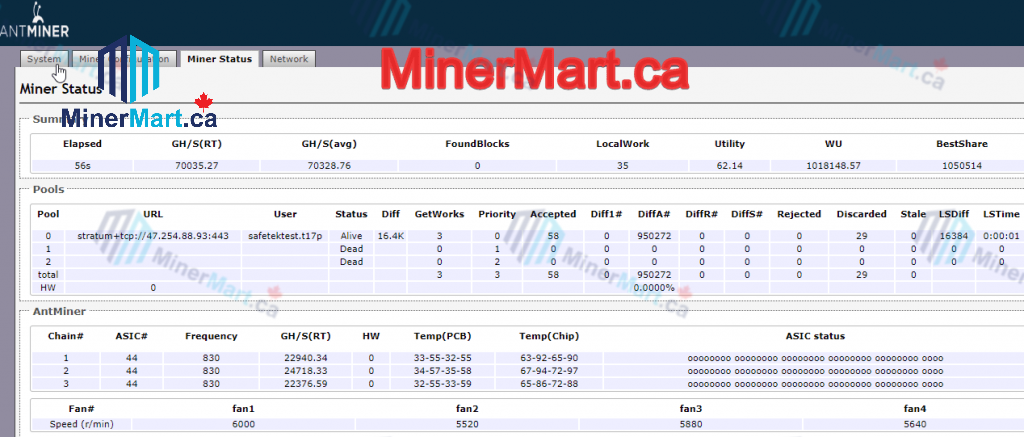Select chain 3 hashrate 22376.59
This screenshot has width=1024, height=437.
coord(306,384)
